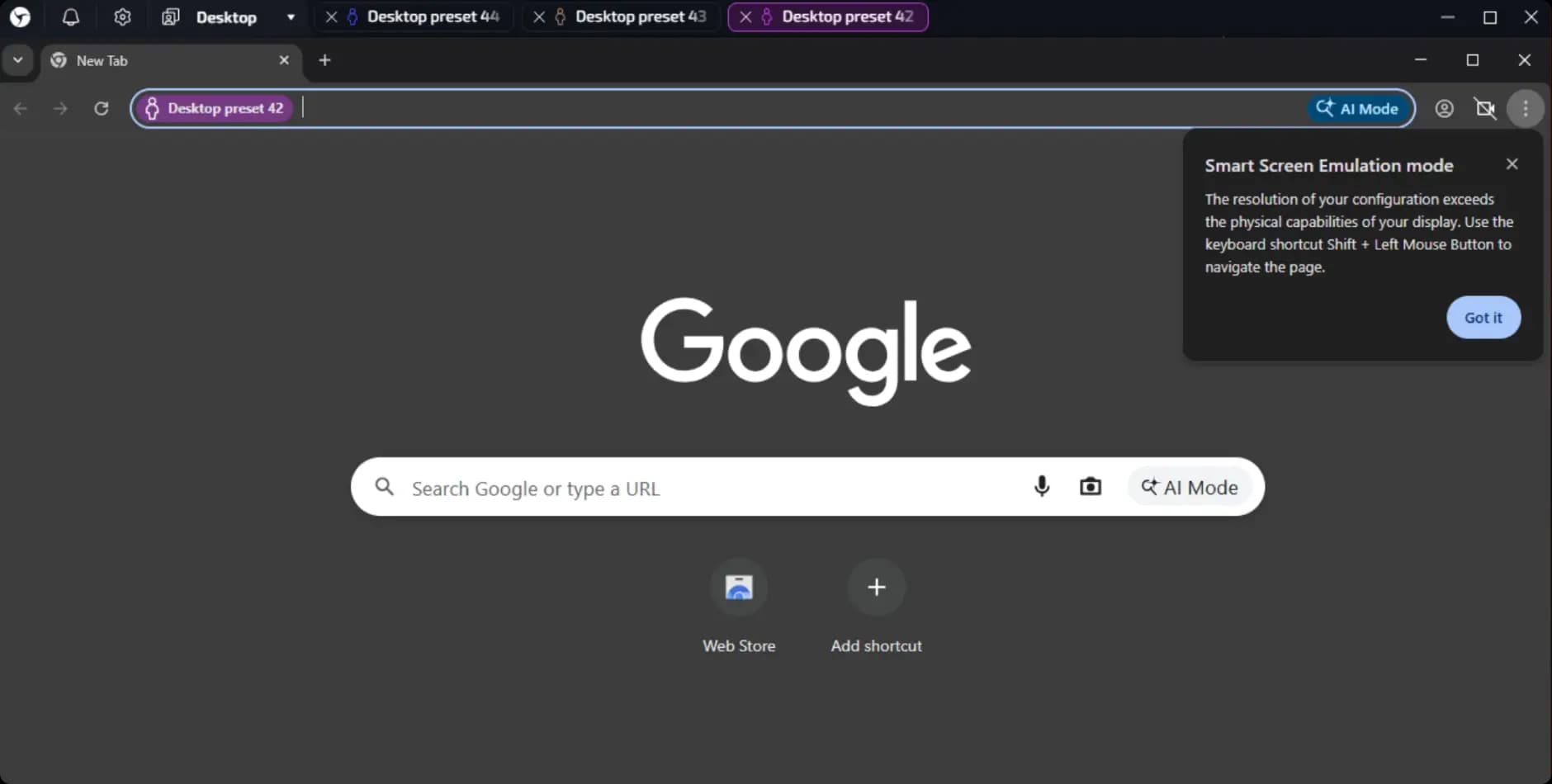The image size is (1552, 784).
Task: Click the microphone voice search icon
Action: (x=1042, y=487)
